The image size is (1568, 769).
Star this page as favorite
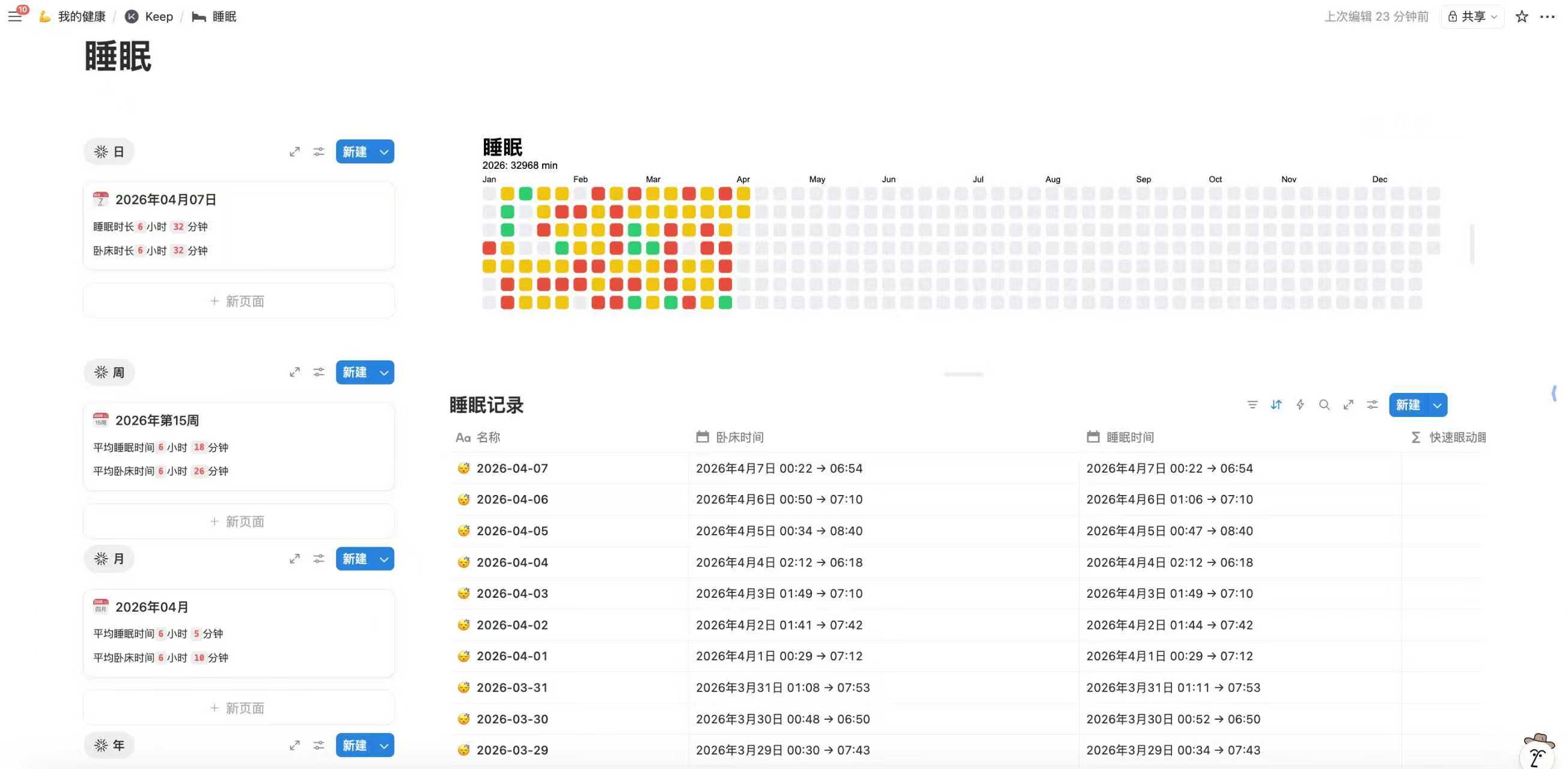1522,16
